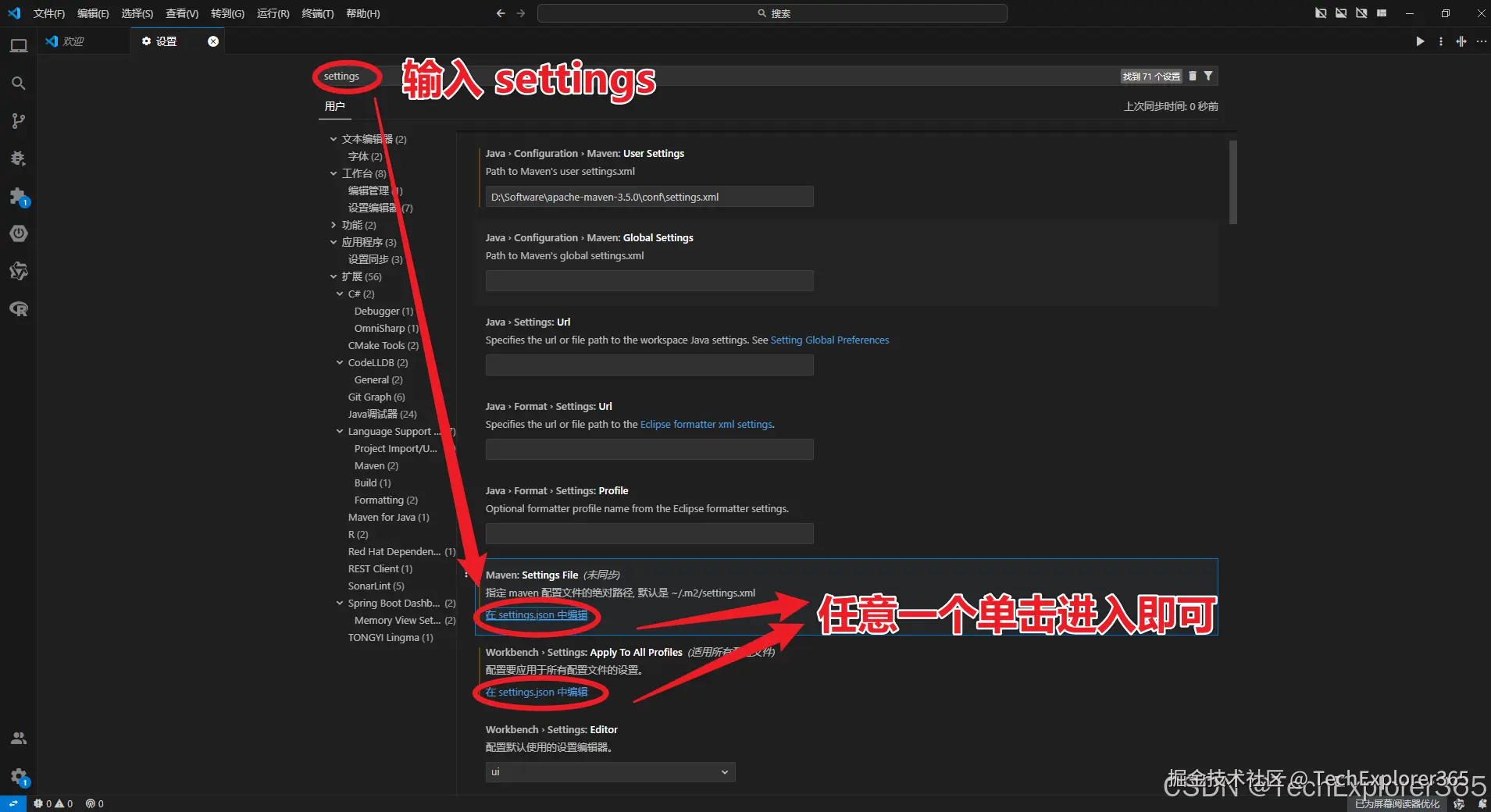Edit Apply To All Profiles in settings.json
1491x812 pixels.
tap(537, 693)
